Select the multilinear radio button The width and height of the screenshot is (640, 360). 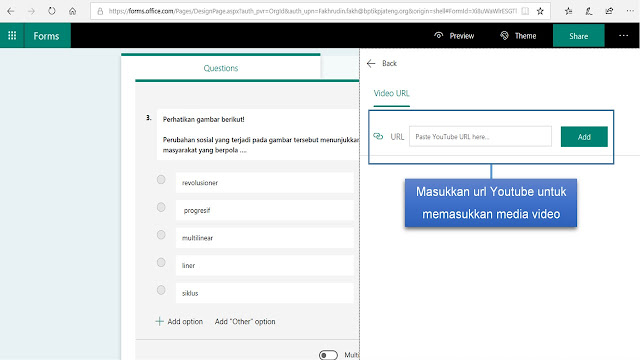point(161,235)
